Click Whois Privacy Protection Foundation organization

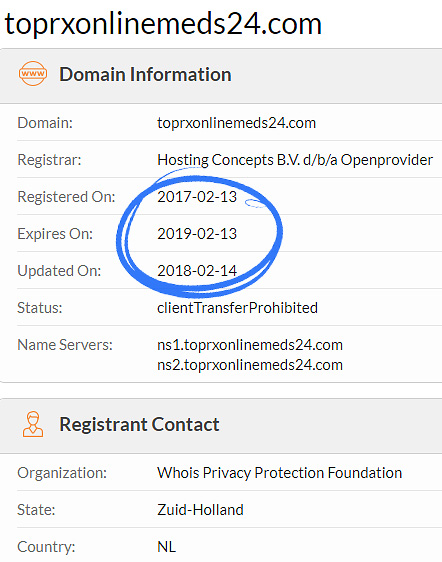pos(280,473)
